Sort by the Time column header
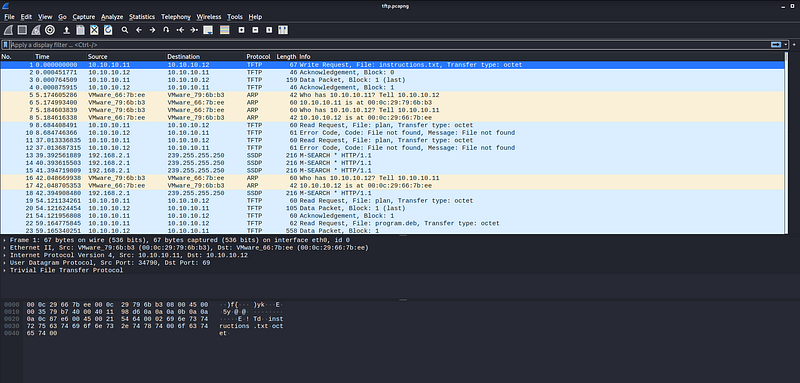 click(59, 57)
